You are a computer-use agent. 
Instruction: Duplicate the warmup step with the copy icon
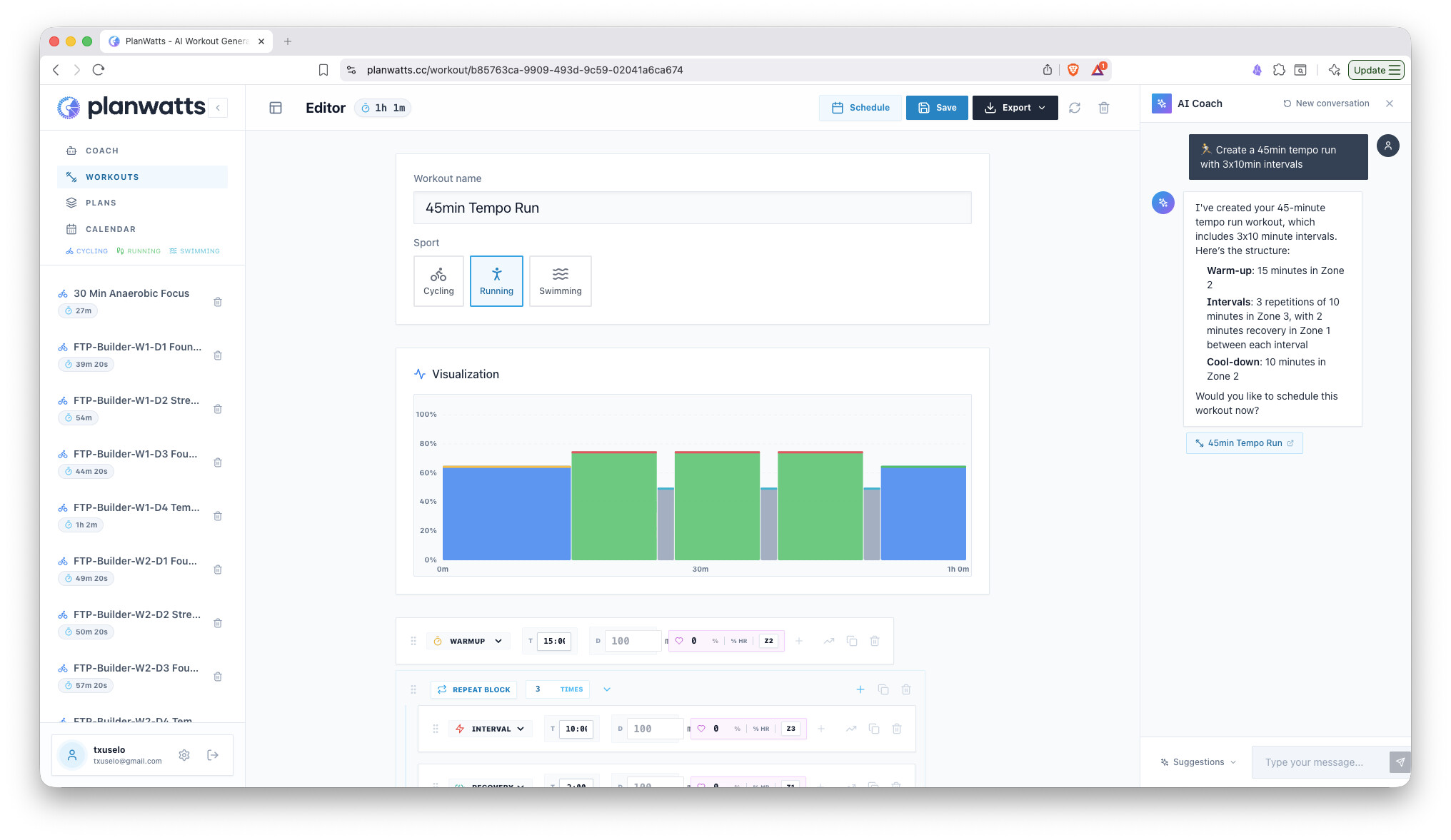coord(851,641)
